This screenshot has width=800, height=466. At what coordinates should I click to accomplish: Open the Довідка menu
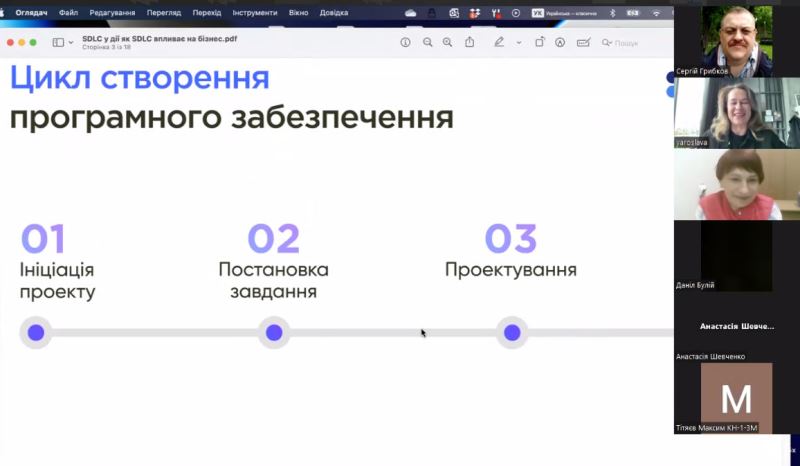334,13
